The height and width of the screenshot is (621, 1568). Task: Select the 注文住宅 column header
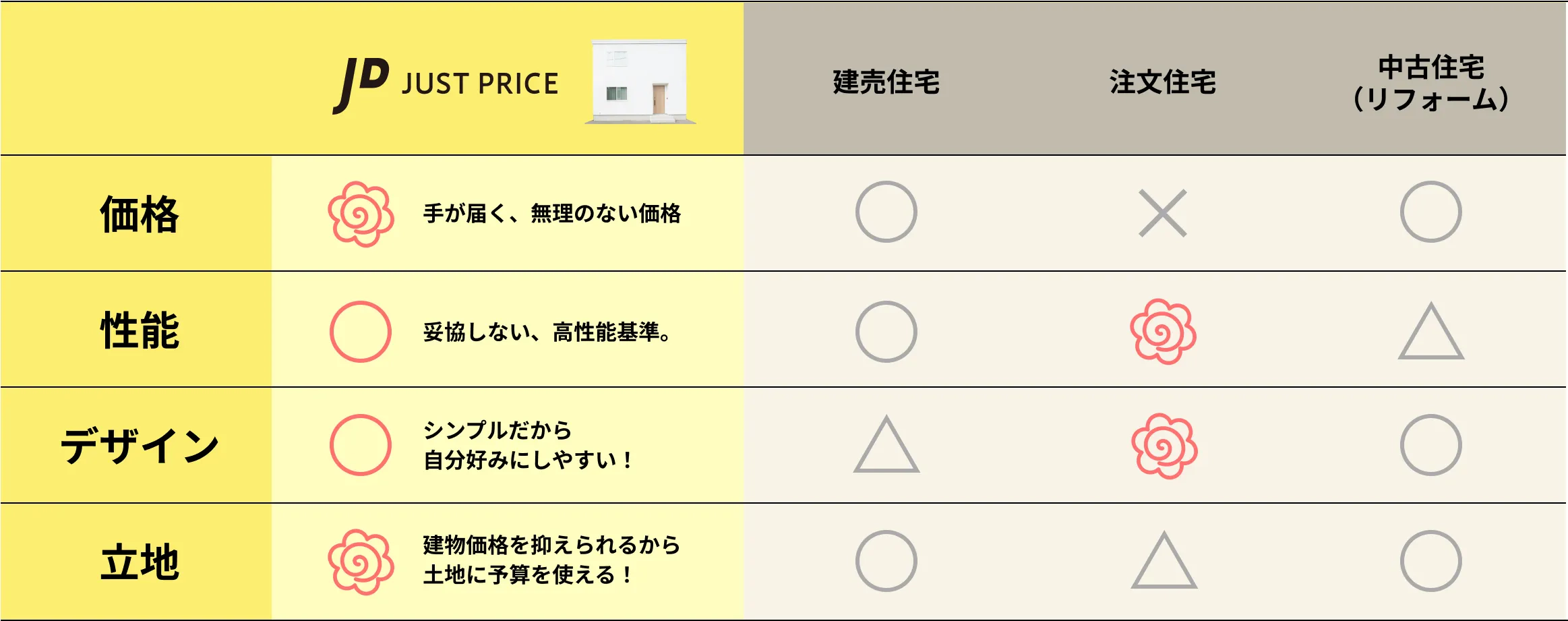coord(1163,82)
